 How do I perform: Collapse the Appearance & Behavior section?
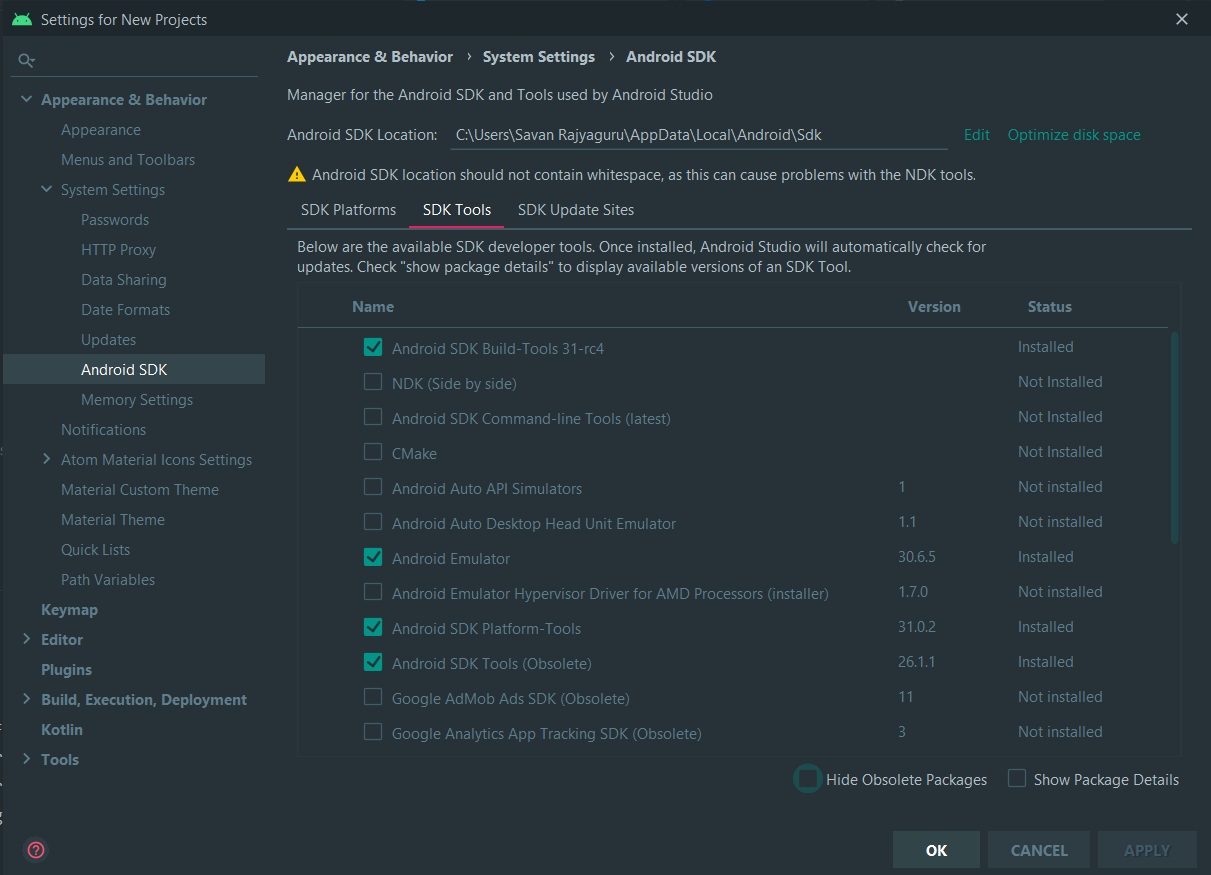(x=26, y=99)
